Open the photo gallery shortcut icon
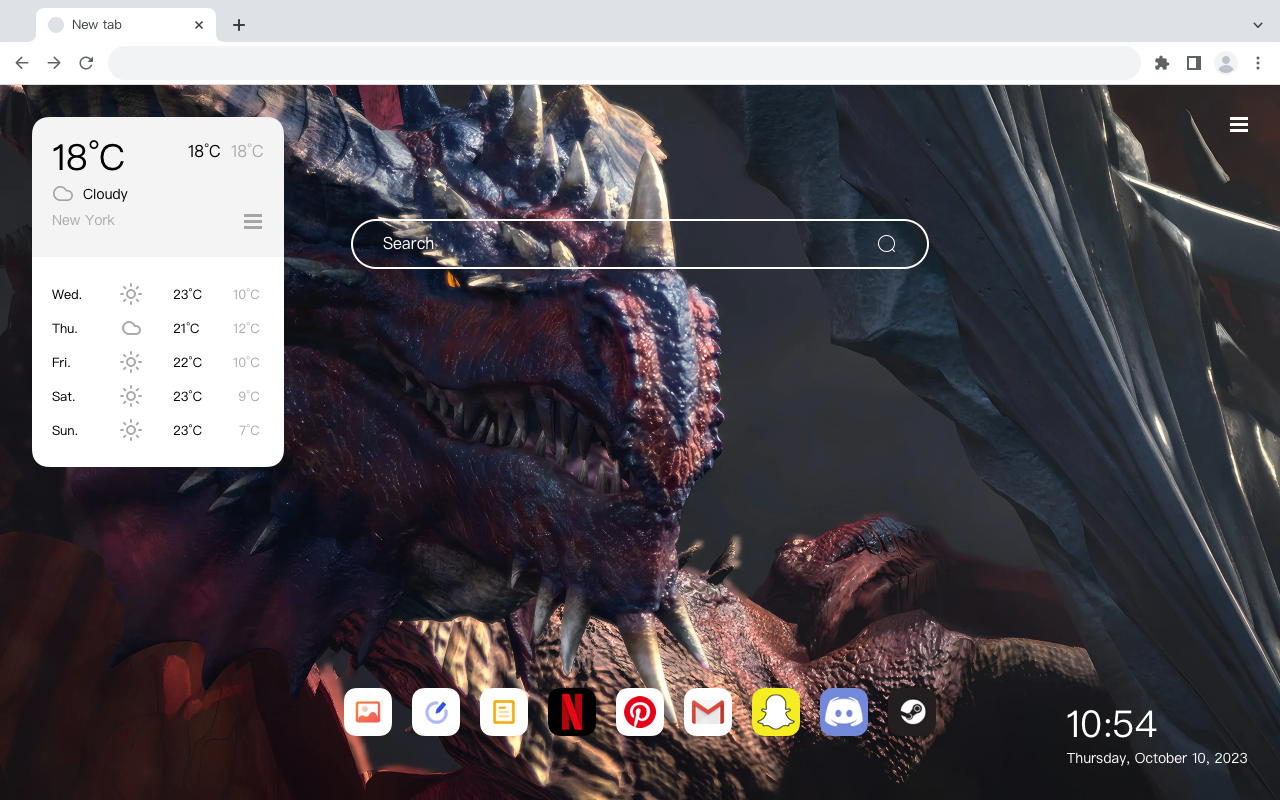Screen dimensions: 1280x800 pos(368,712)
